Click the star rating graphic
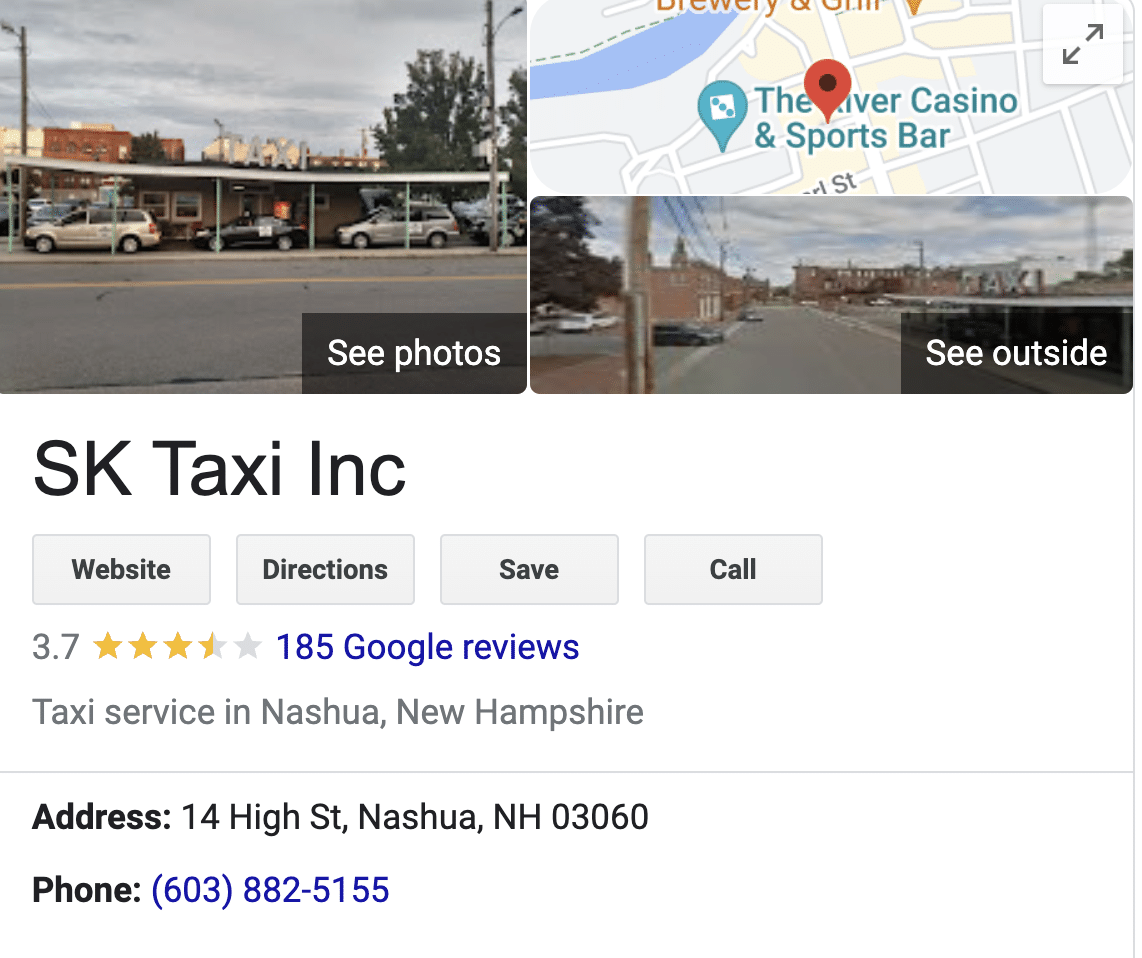The width and height of the screenshot is (1142, 958). pos(177,647)
